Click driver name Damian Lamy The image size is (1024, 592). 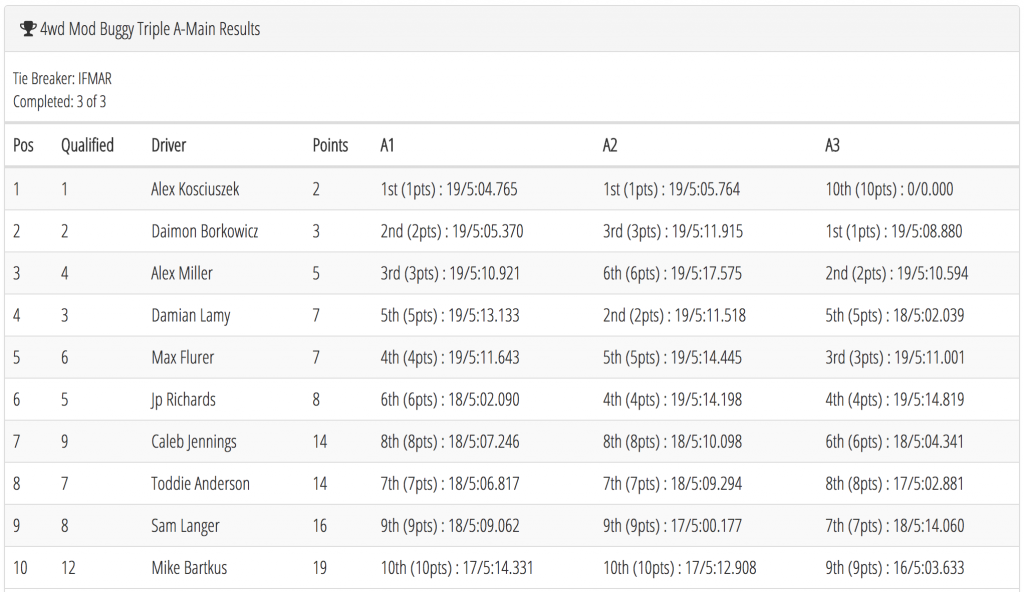click(x=191, y=316)
